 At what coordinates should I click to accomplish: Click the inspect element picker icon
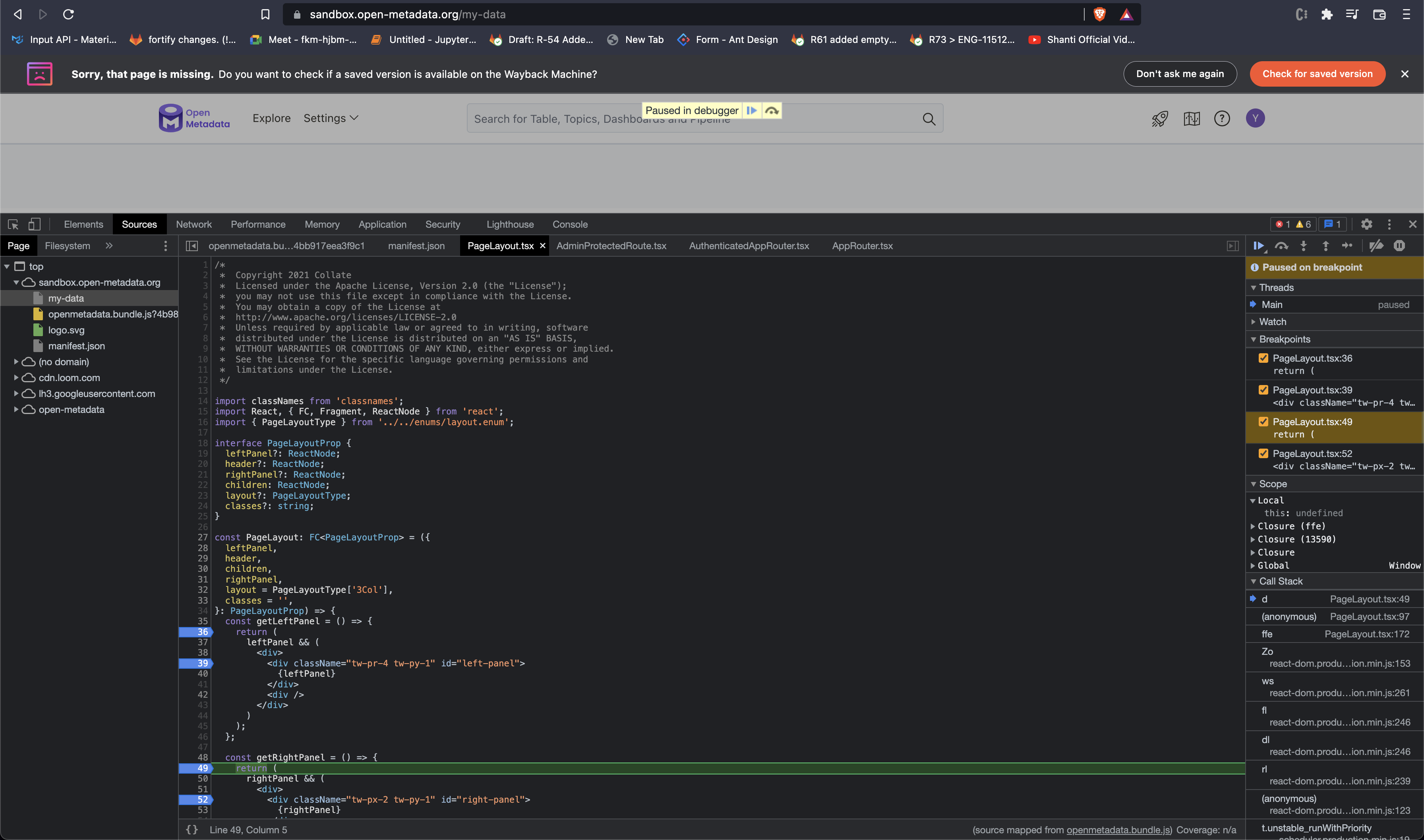pos(13,224)
